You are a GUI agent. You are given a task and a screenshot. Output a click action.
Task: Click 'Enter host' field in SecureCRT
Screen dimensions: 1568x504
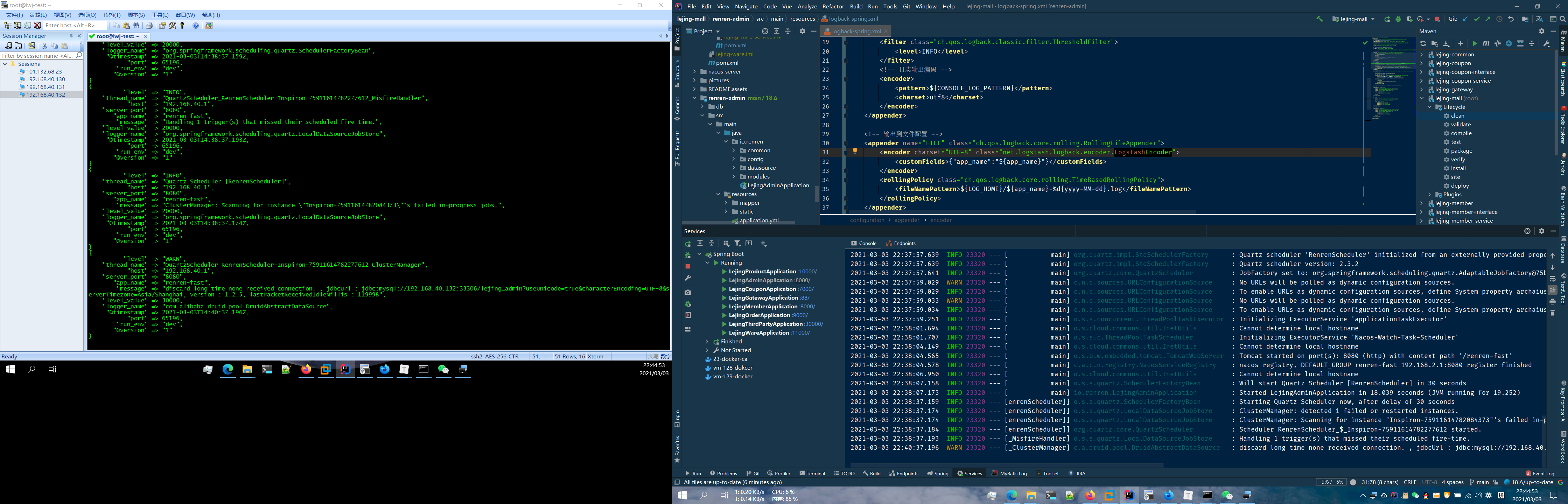pos(75,26)
